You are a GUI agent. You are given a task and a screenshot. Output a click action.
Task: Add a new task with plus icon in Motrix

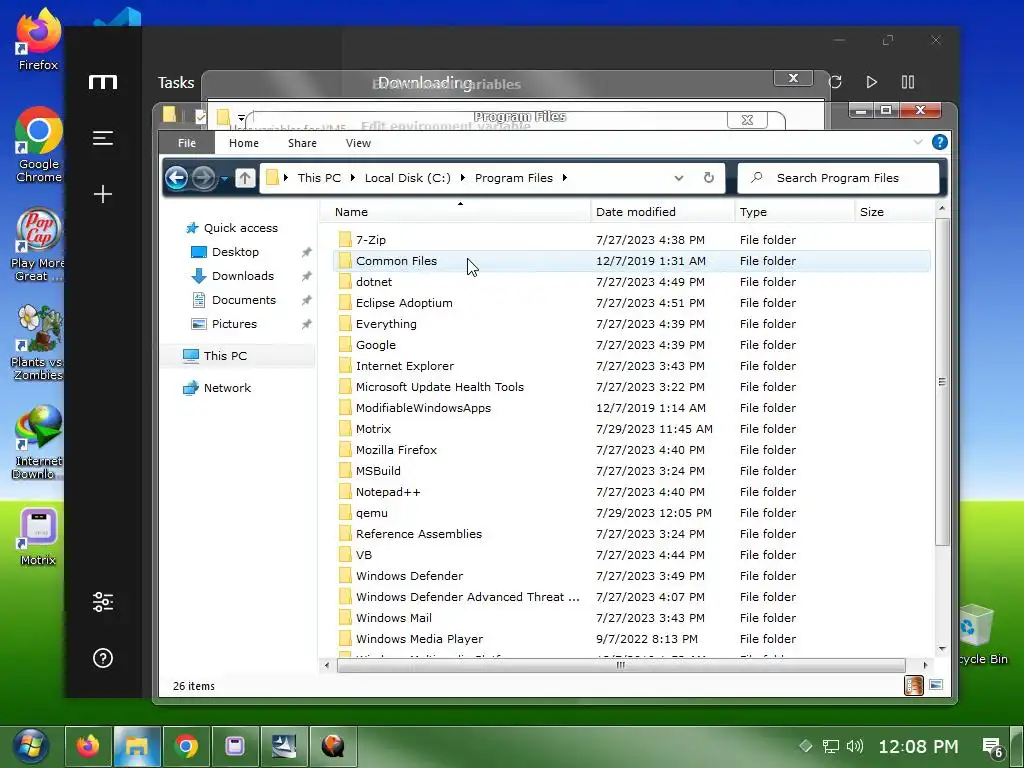[103, 194]
